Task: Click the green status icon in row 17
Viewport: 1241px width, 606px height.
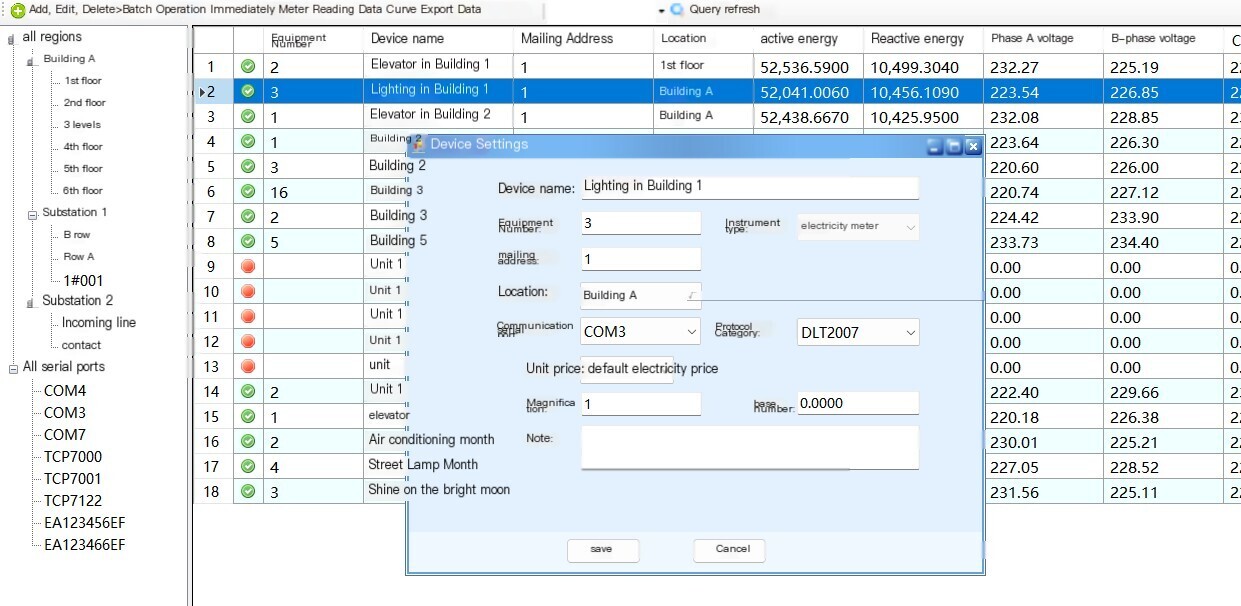Action: click(x=248, y=466)
